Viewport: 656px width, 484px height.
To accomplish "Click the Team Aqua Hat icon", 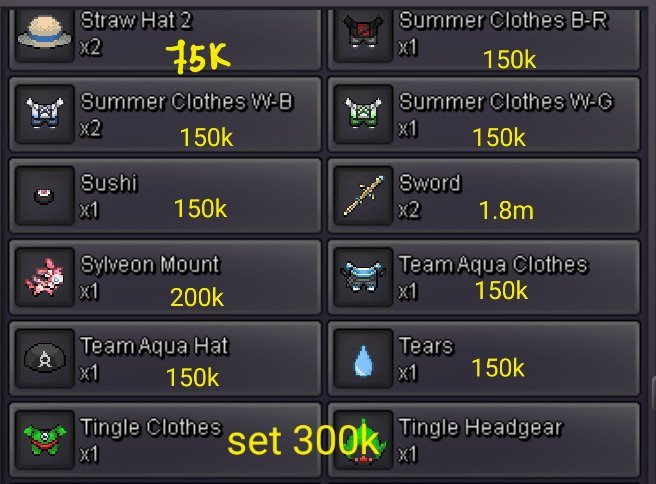I will [45, 359].
